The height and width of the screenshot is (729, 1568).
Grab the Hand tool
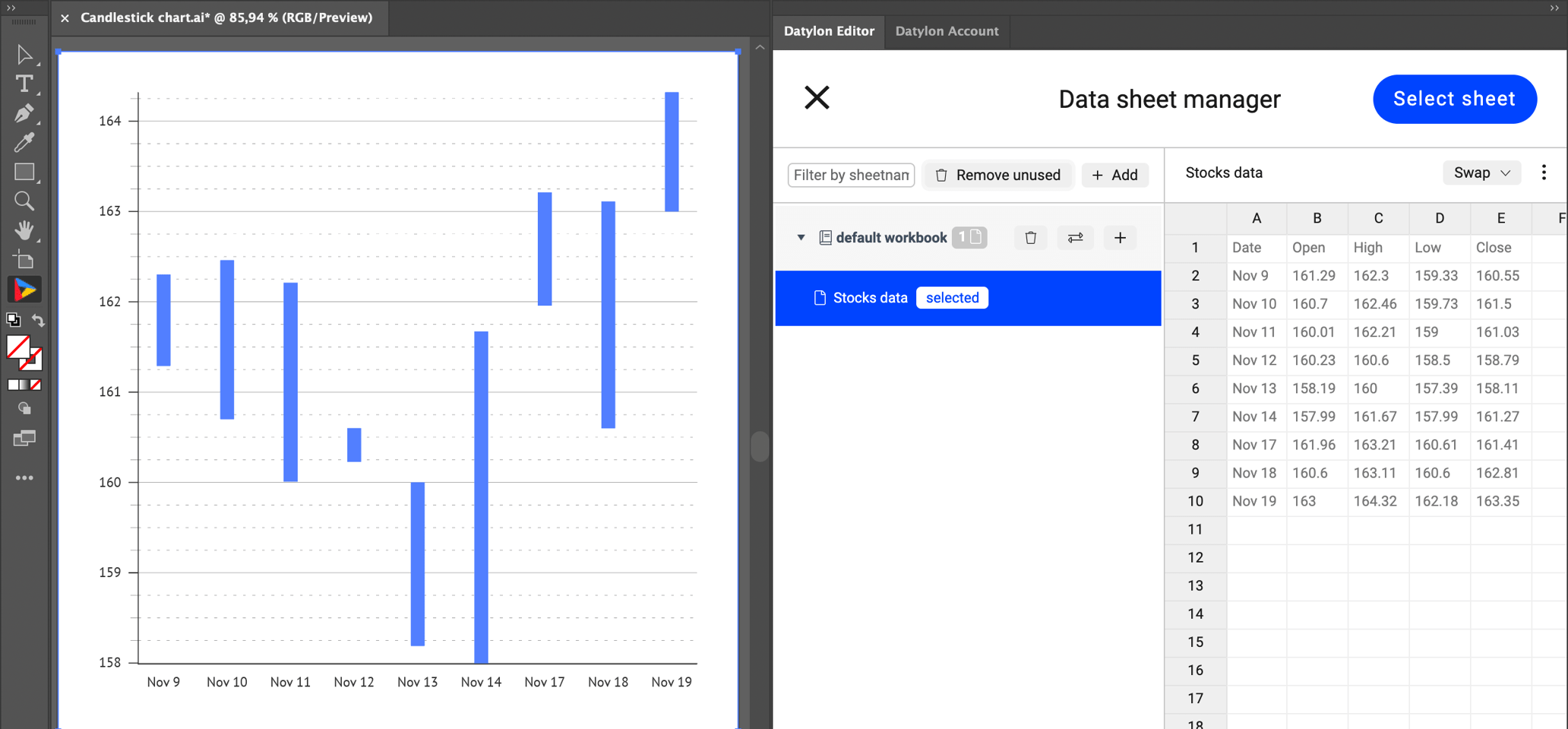24,230
